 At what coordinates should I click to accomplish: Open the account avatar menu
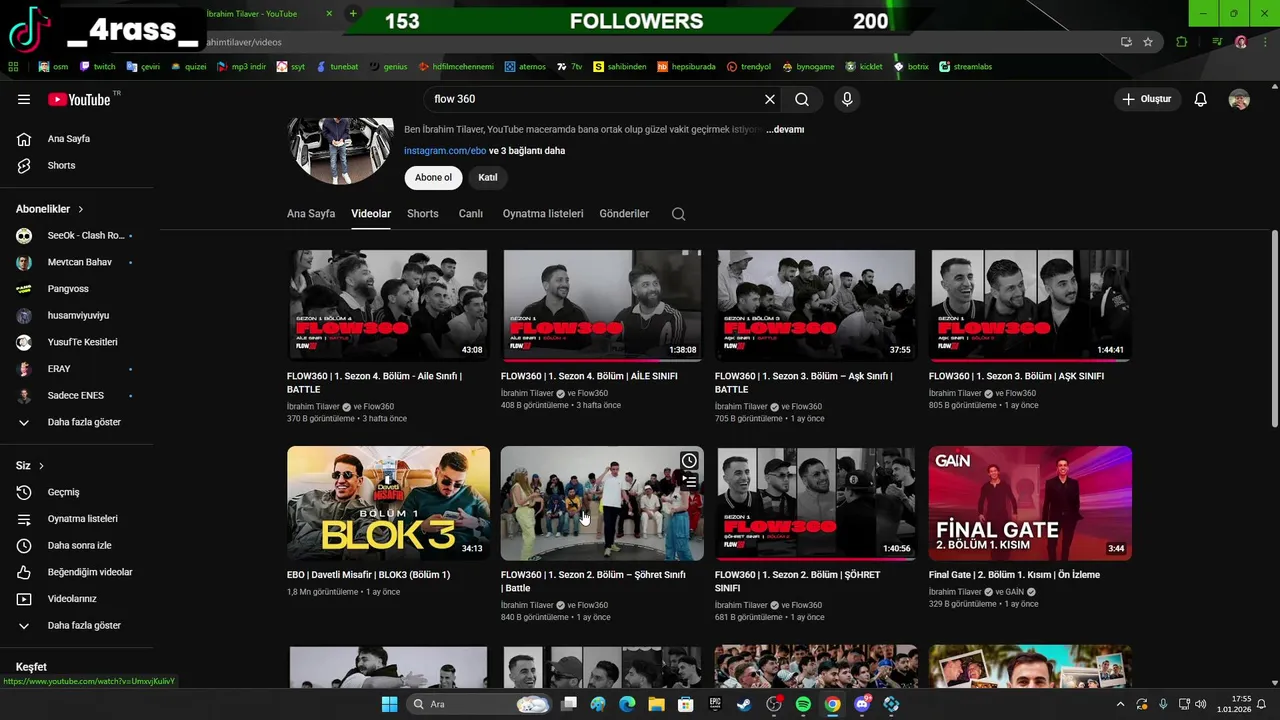[x=1239, y=99]
